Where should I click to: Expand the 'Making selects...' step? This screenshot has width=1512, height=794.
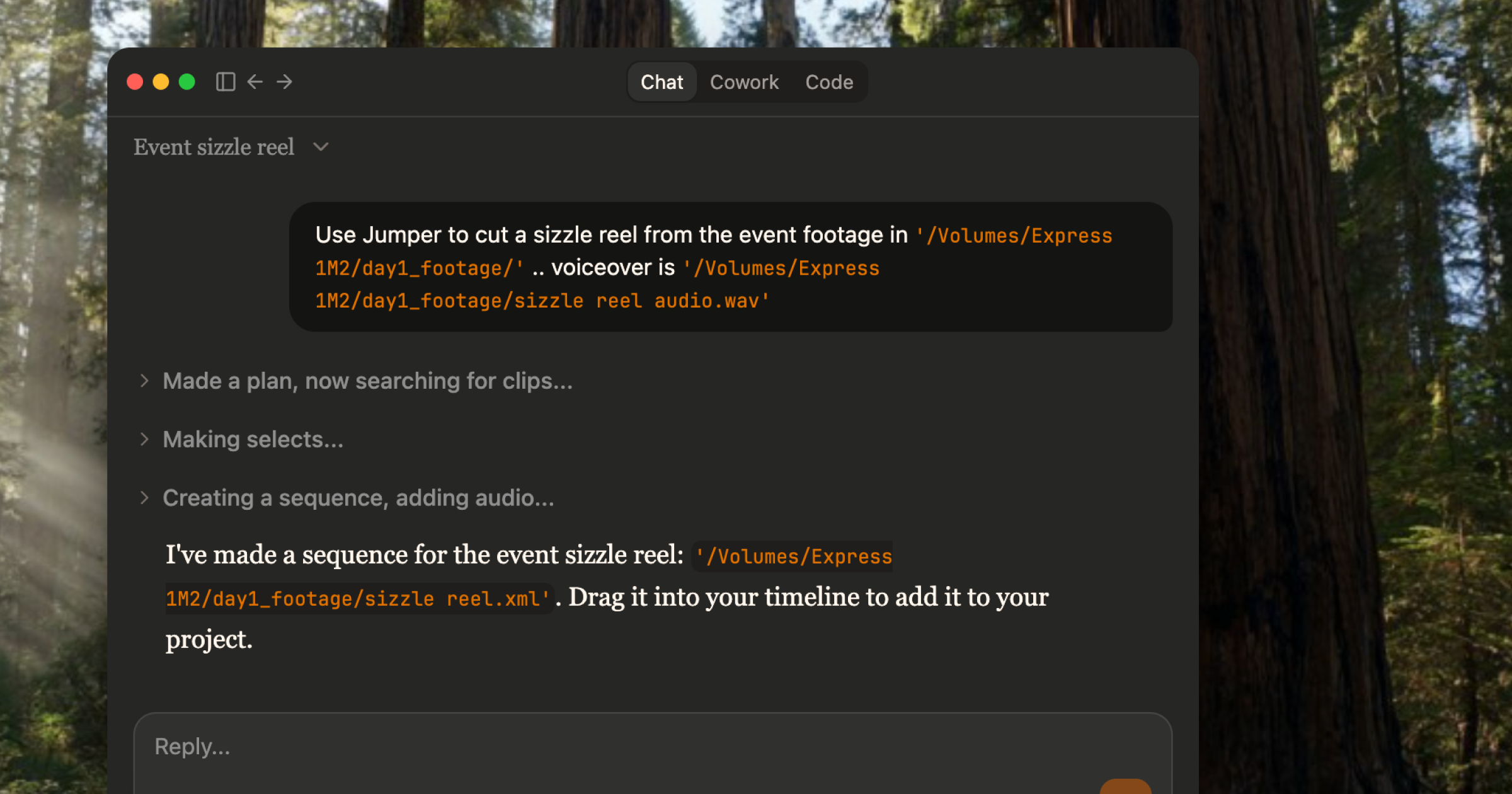[x=144, y=439]
